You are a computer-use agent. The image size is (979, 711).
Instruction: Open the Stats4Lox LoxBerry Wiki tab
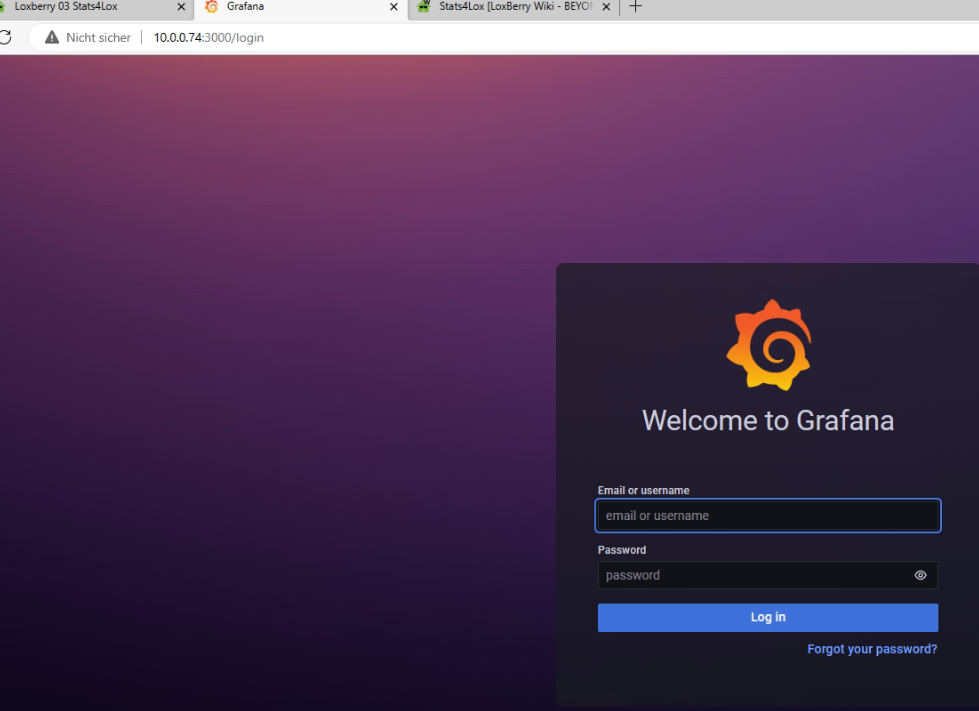coord(513,7)
